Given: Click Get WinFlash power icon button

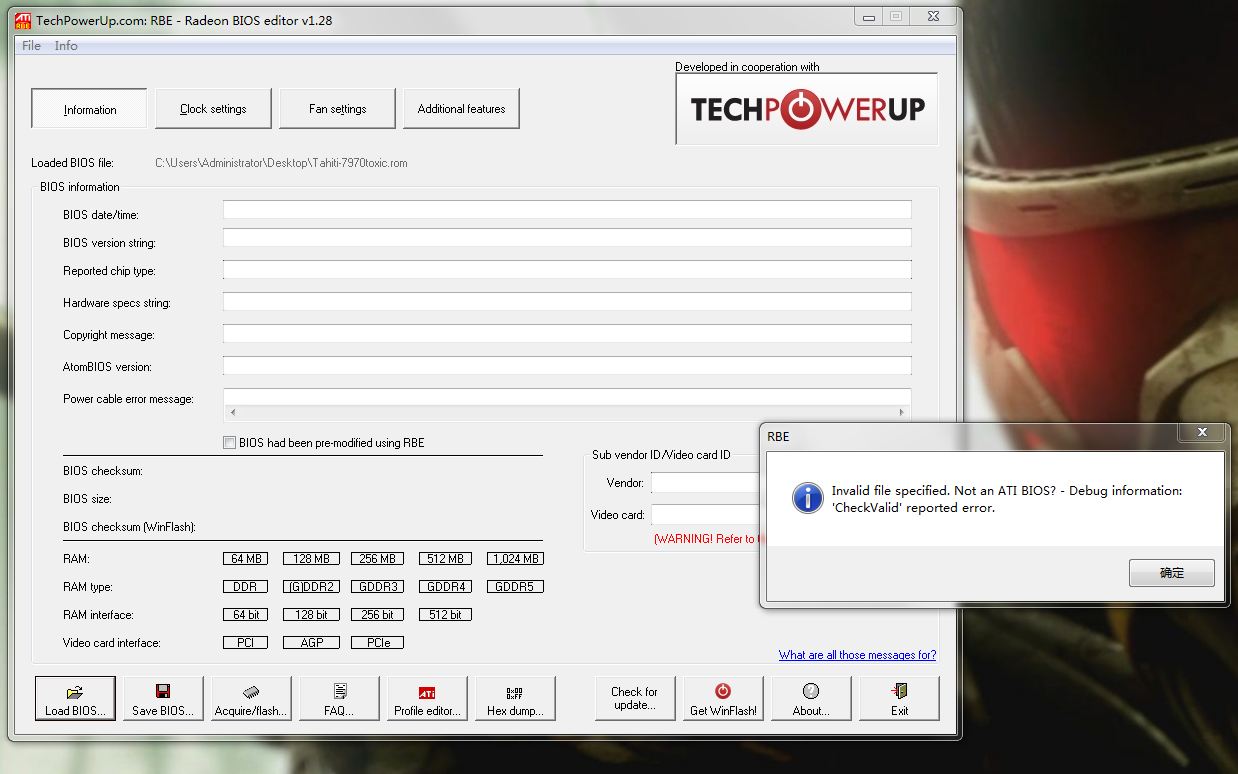Looking at the screenshot, I should tap(723, 698).
